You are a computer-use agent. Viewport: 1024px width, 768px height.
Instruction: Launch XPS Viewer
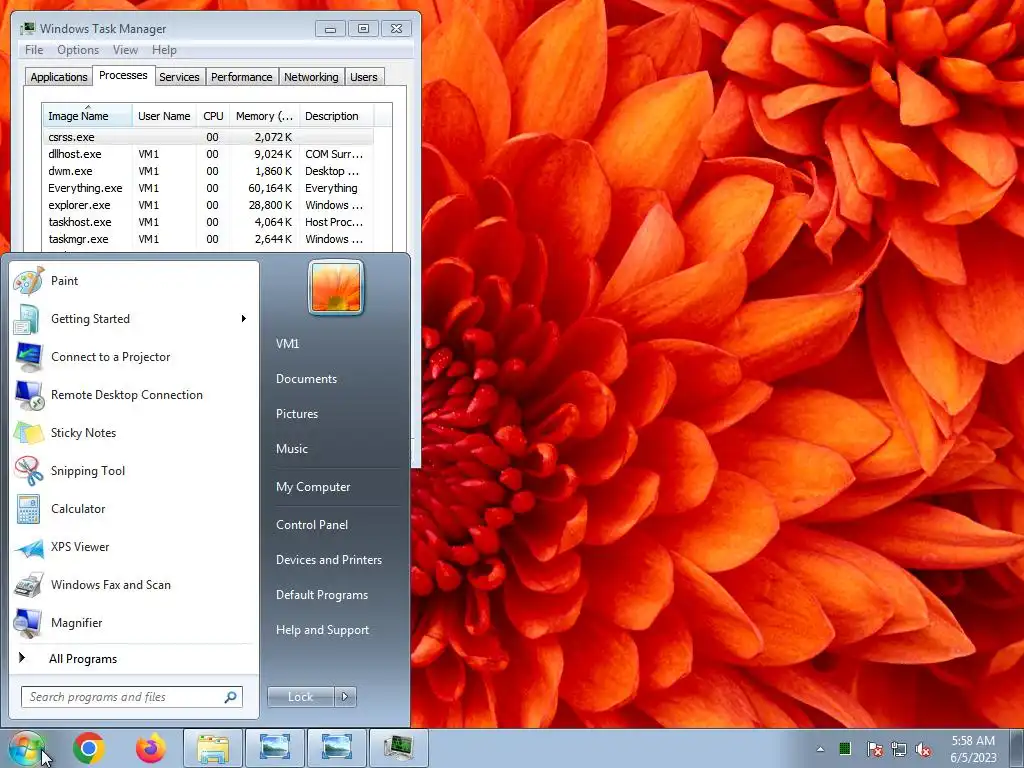pyautogui.click(x=134, y=547)
